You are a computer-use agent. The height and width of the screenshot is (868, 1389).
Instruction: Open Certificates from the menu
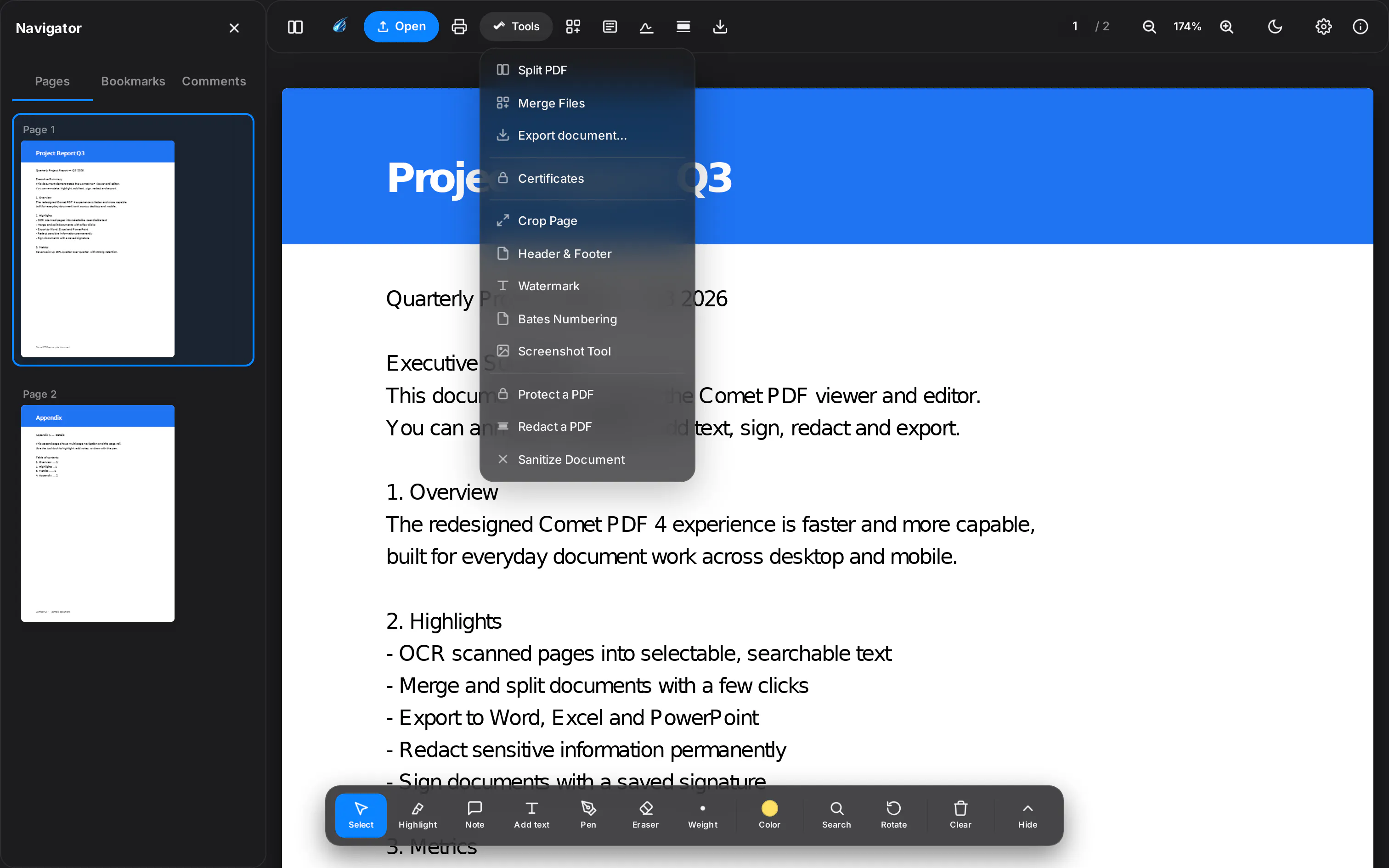[x=587, y=179]
